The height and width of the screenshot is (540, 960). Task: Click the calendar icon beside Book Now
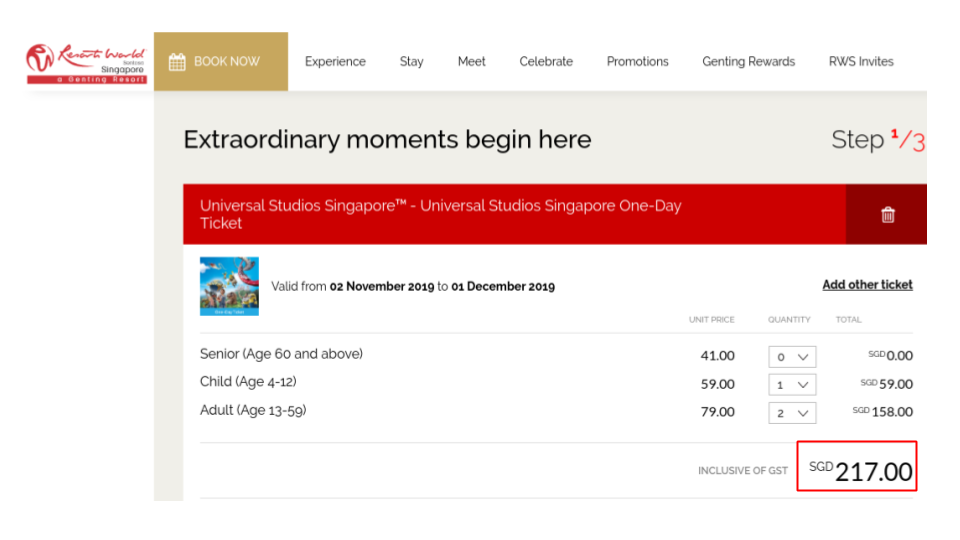177,62
